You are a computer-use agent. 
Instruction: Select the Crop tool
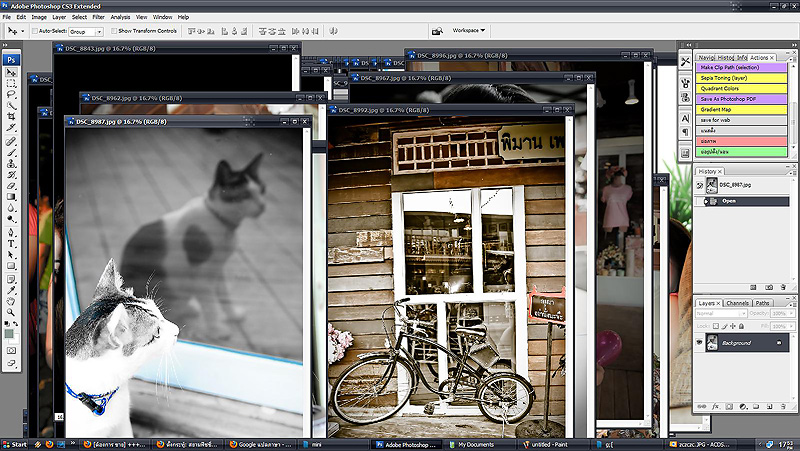[11, 116]
